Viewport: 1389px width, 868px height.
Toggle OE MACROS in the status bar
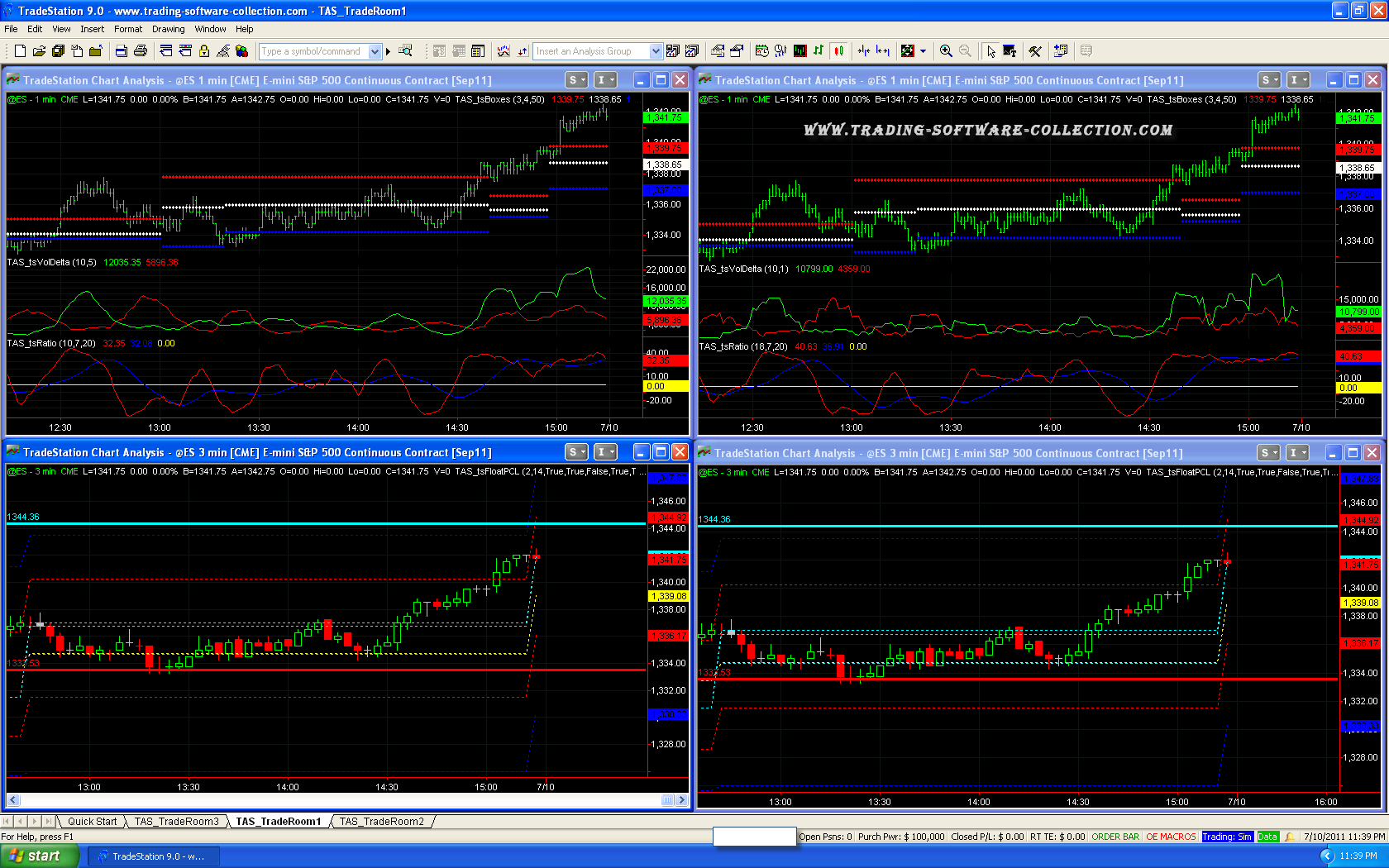[x=1171, y=837]
